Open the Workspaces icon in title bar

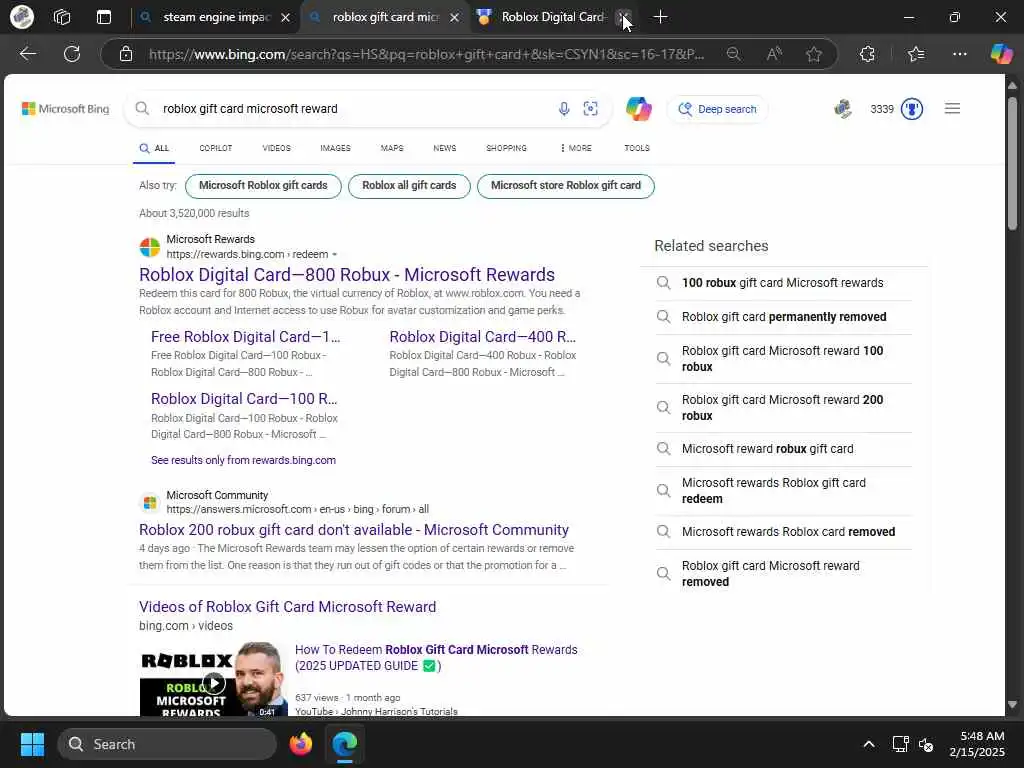[x=62, y=17]
